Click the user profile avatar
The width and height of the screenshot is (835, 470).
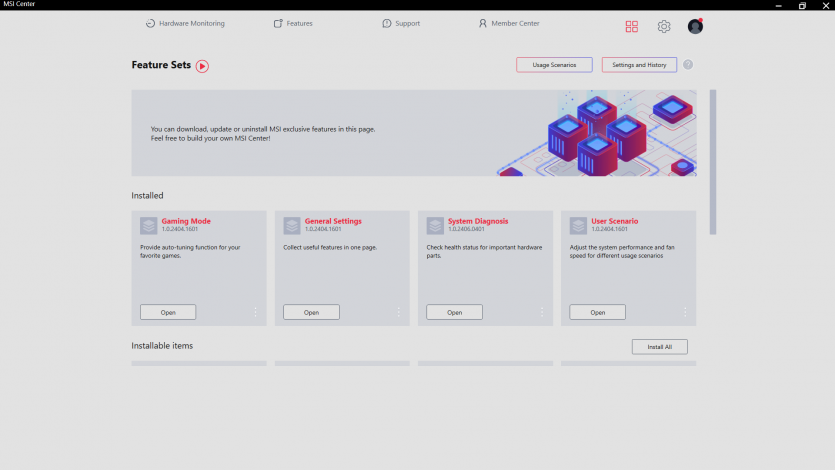695,27
